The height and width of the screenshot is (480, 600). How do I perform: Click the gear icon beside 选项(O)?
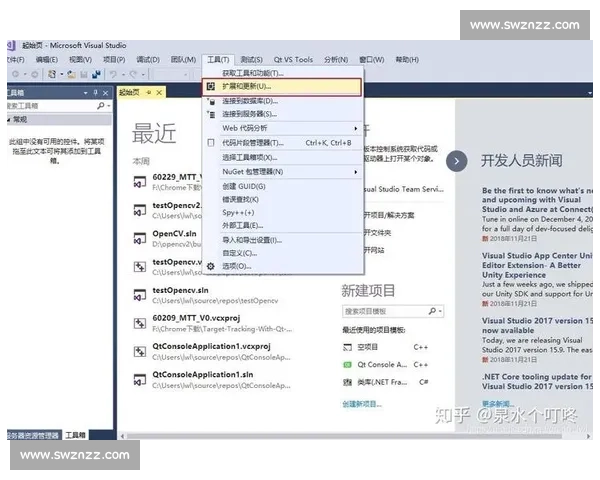coord(211,266)
